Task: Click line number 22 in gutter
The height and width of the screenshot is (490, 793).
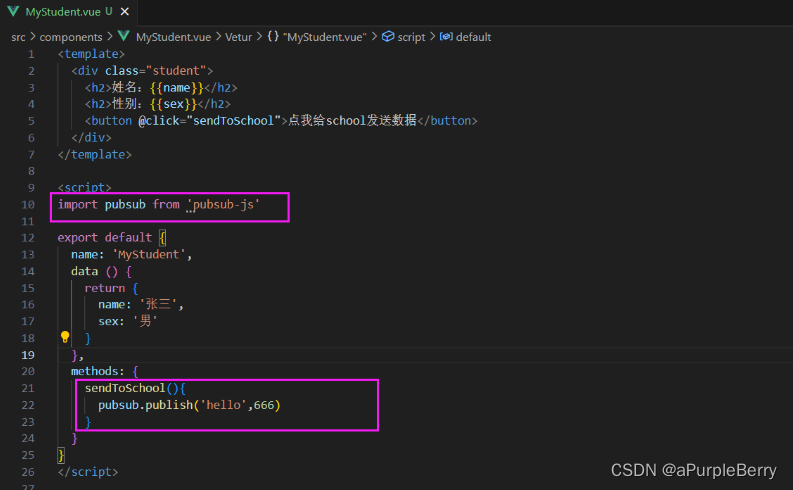Action: 28,405
